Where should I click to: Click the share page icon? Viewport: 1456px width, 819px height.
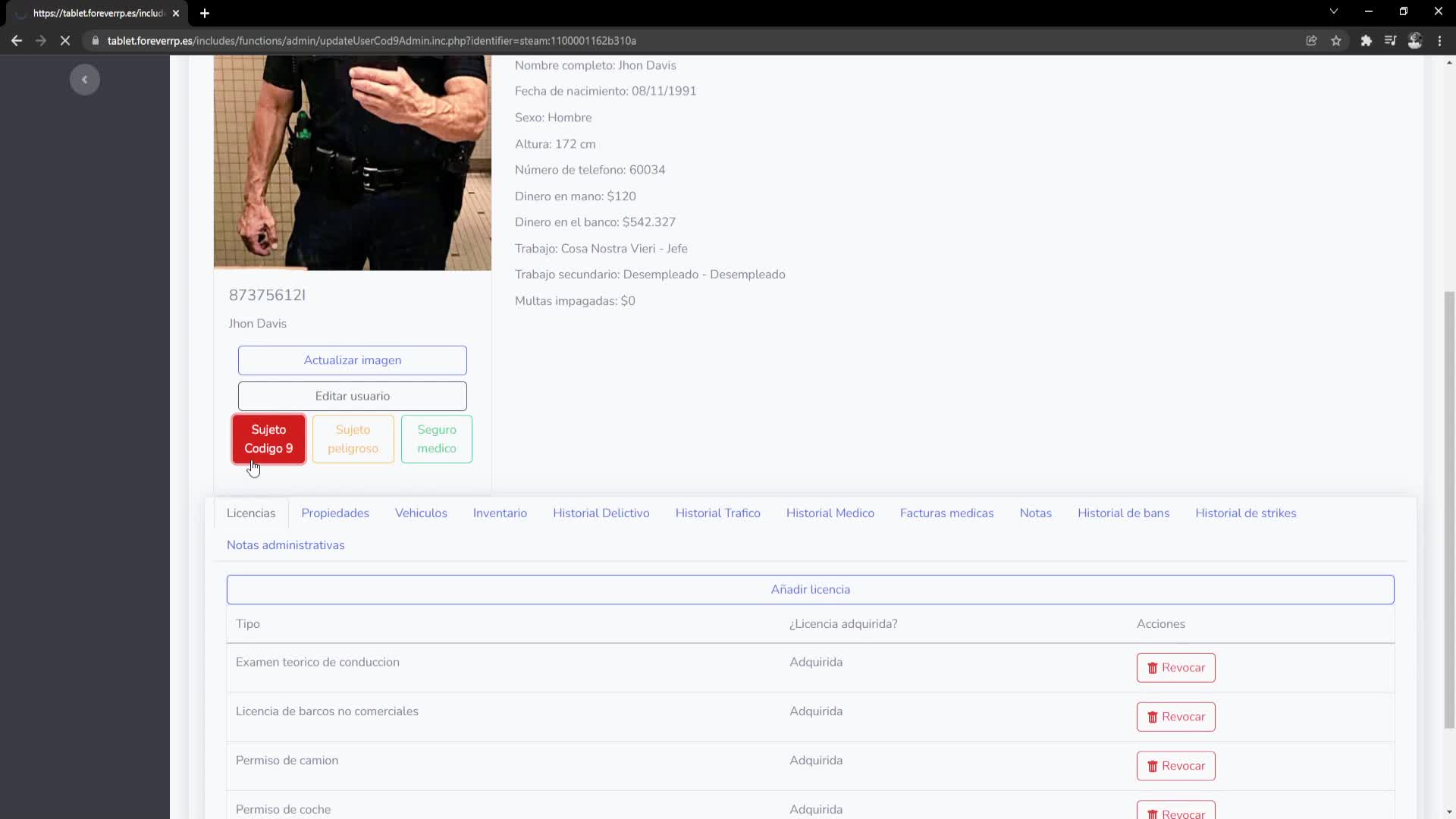tap(1312, 40)
